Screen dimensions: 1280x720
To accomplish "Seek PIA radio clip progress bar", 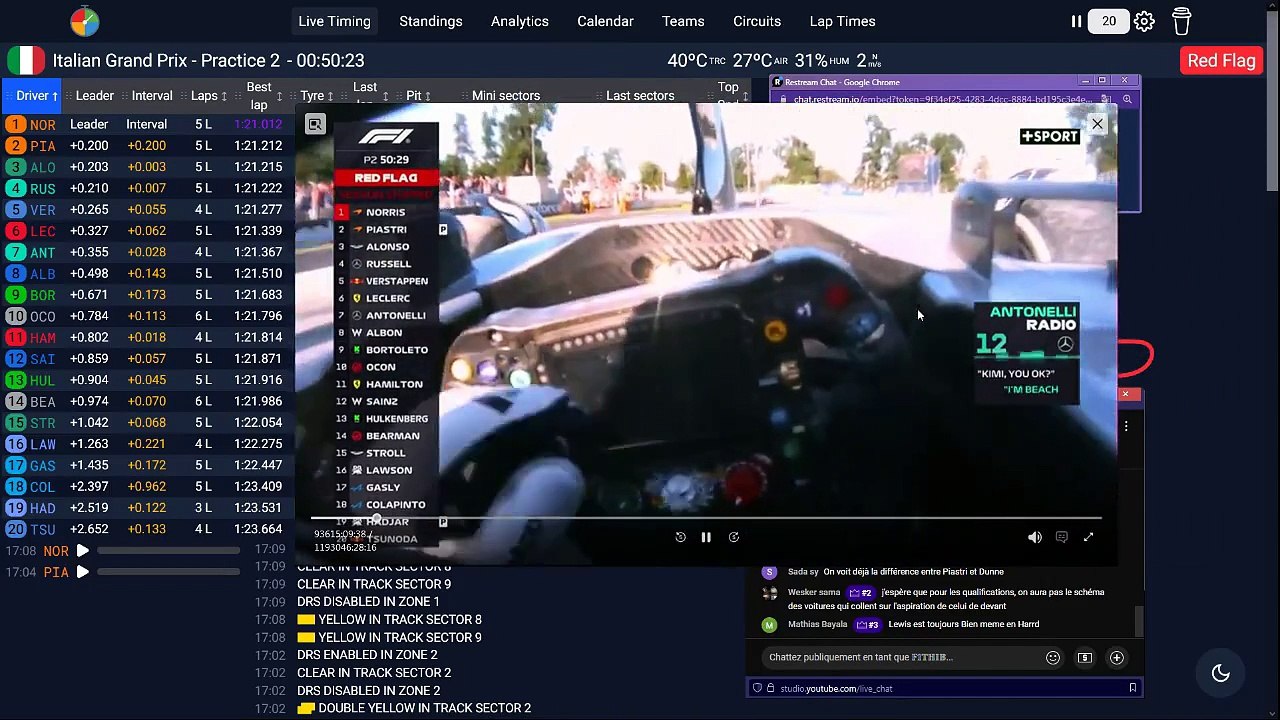I will [x=168, y=572].
